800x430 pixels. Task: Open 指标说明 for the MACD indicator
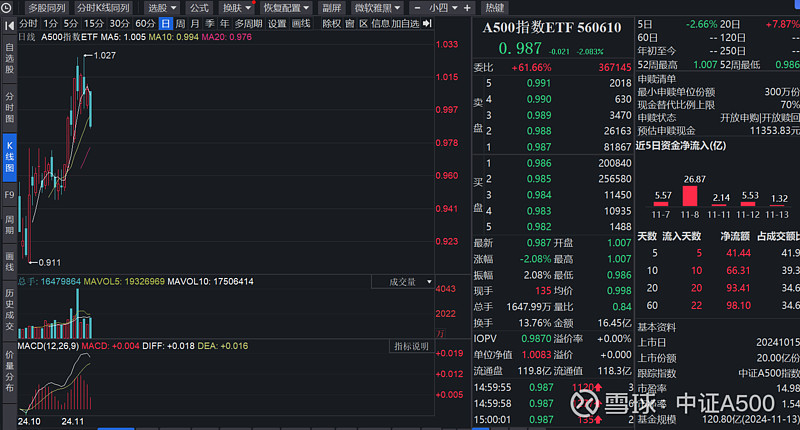tap(412, 346)
